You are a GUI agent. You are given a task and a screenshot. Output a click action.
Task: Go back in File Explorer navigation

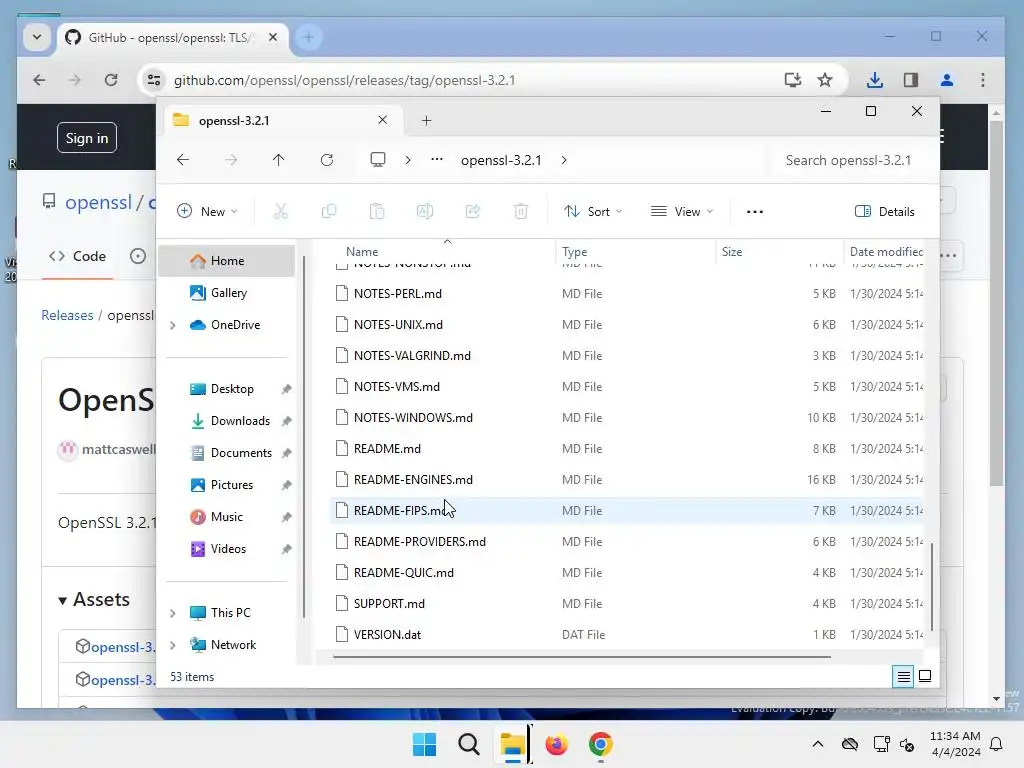pos(183,160)
